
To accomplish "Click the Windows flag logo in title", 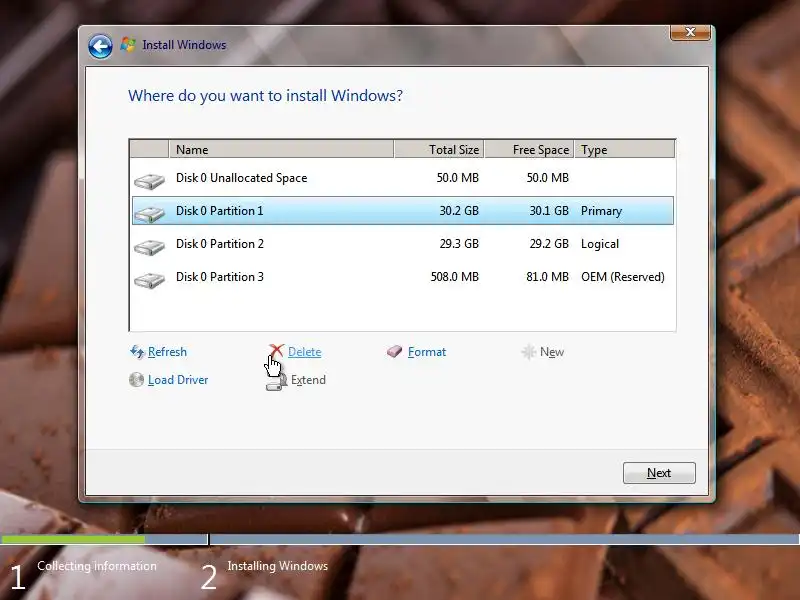I will (128, 44).
